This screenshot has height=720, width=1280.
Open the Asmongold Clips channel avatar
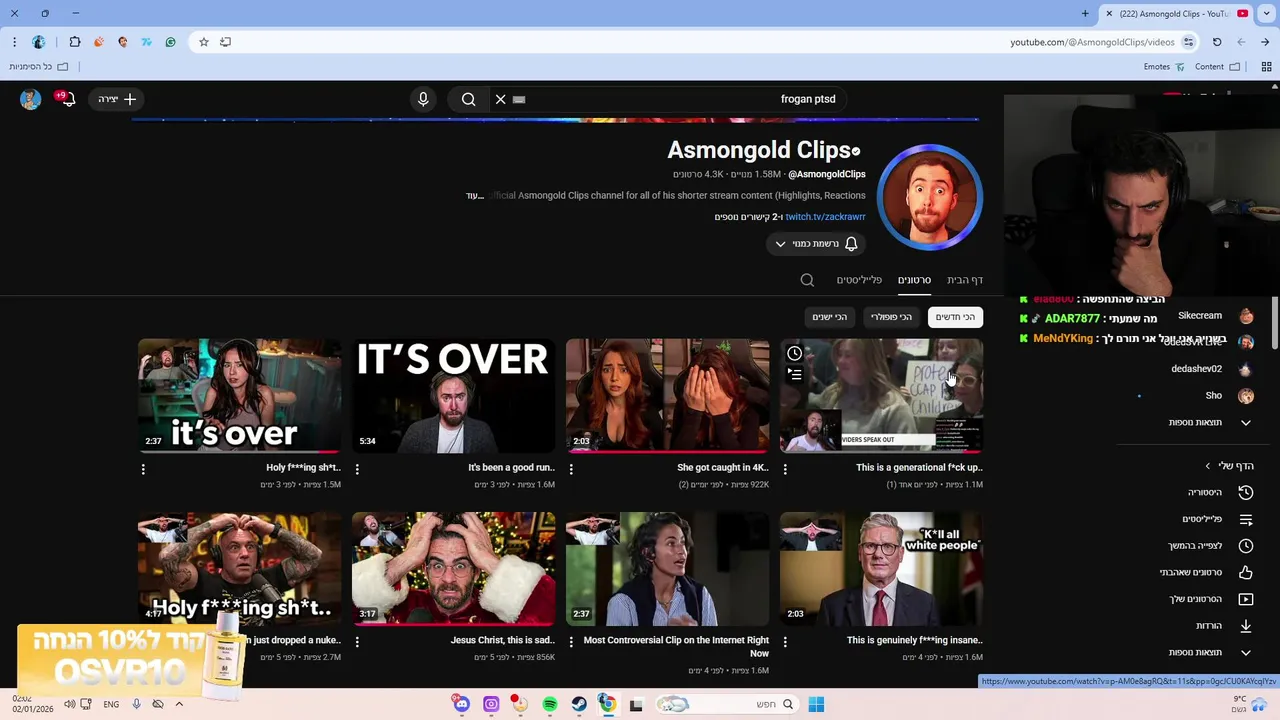pos(930,197)
